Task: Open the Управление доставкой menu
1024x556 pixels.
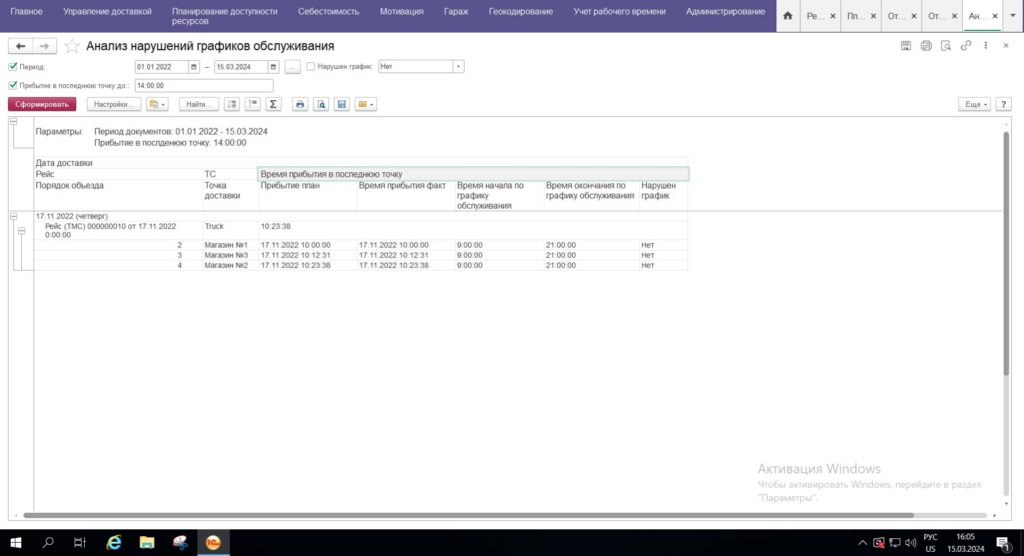Action: coord(107,12)
